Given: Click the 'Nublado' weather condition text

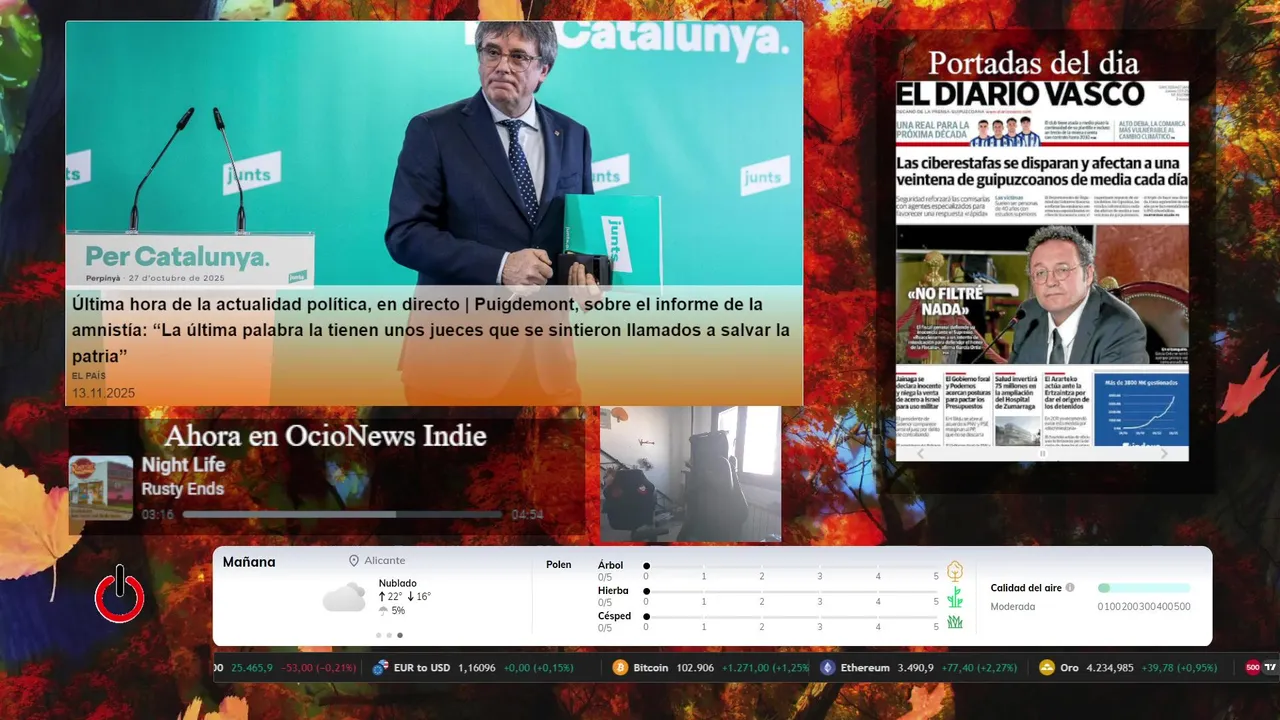Looking at the screenshot, I should point(398,583).
